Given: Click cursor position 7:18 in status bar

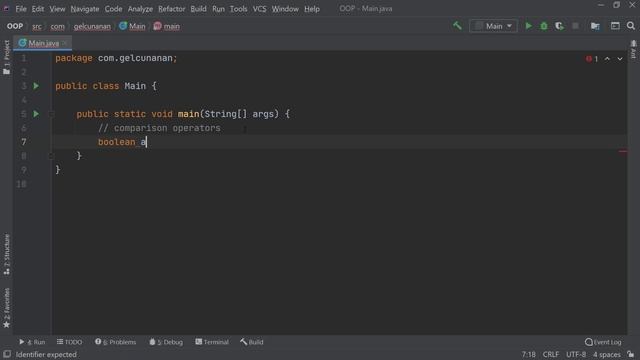Looking at the screenshot, I should [529, 354].
